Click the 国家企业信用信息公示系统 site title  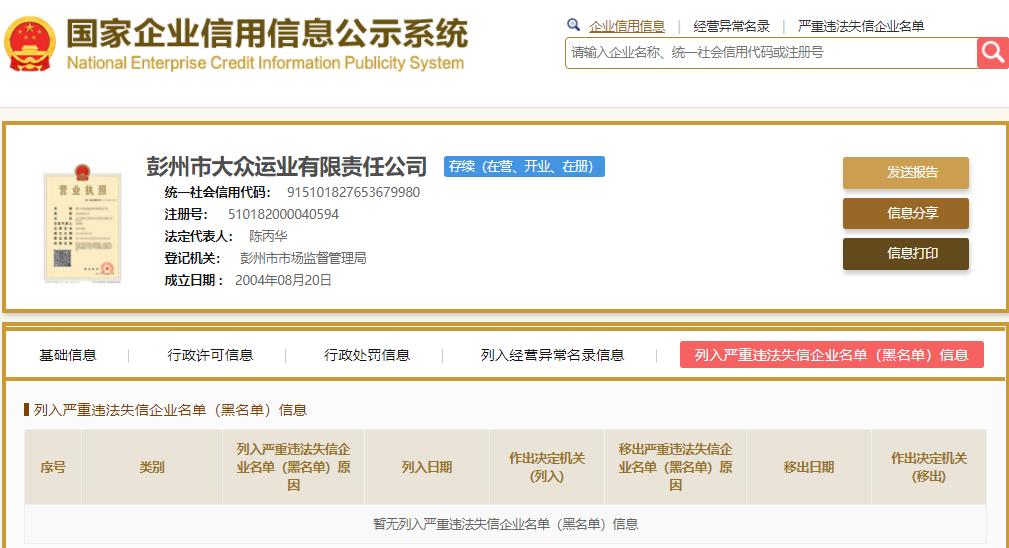266,33
